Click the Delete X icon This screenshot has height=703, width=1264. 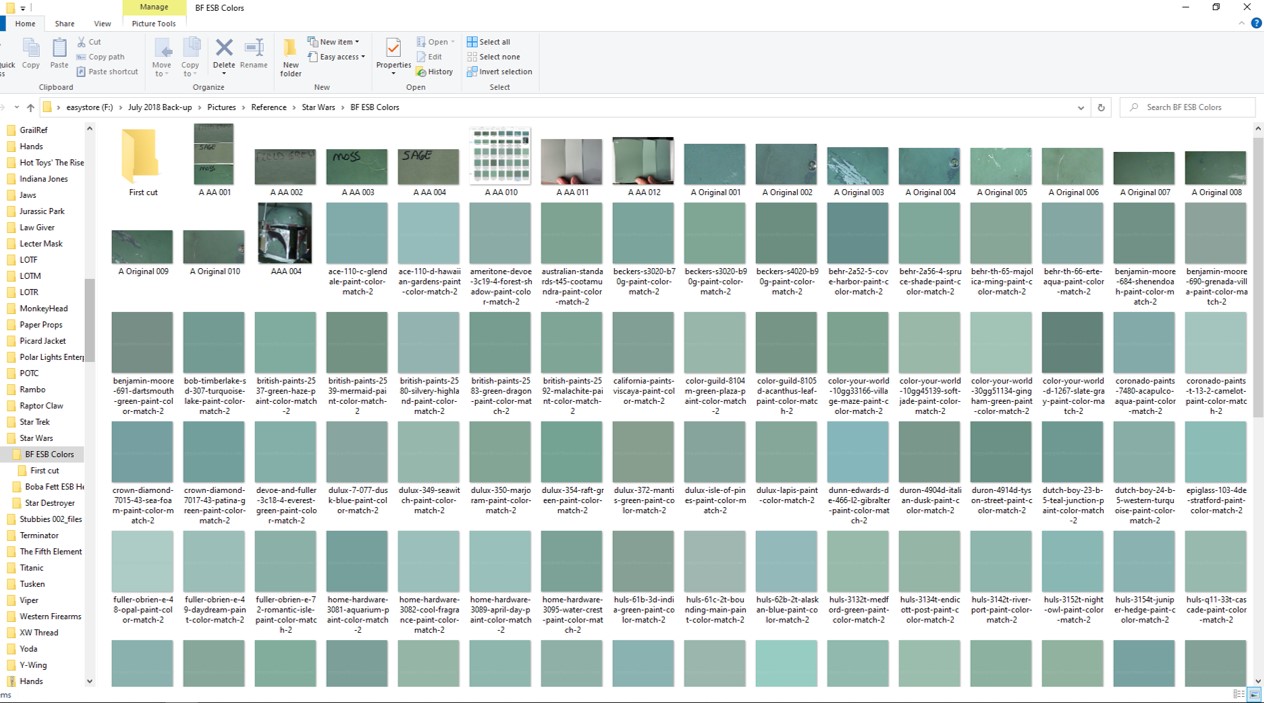(224, 48)
